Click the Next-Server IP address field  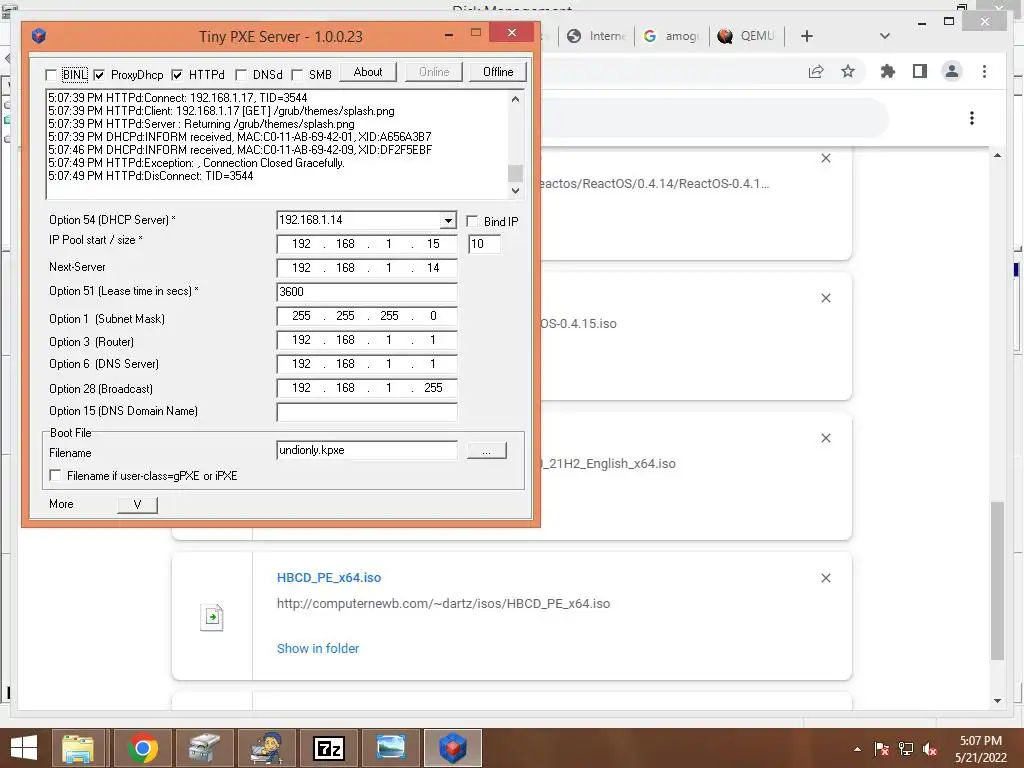click(x=366, y=268)
